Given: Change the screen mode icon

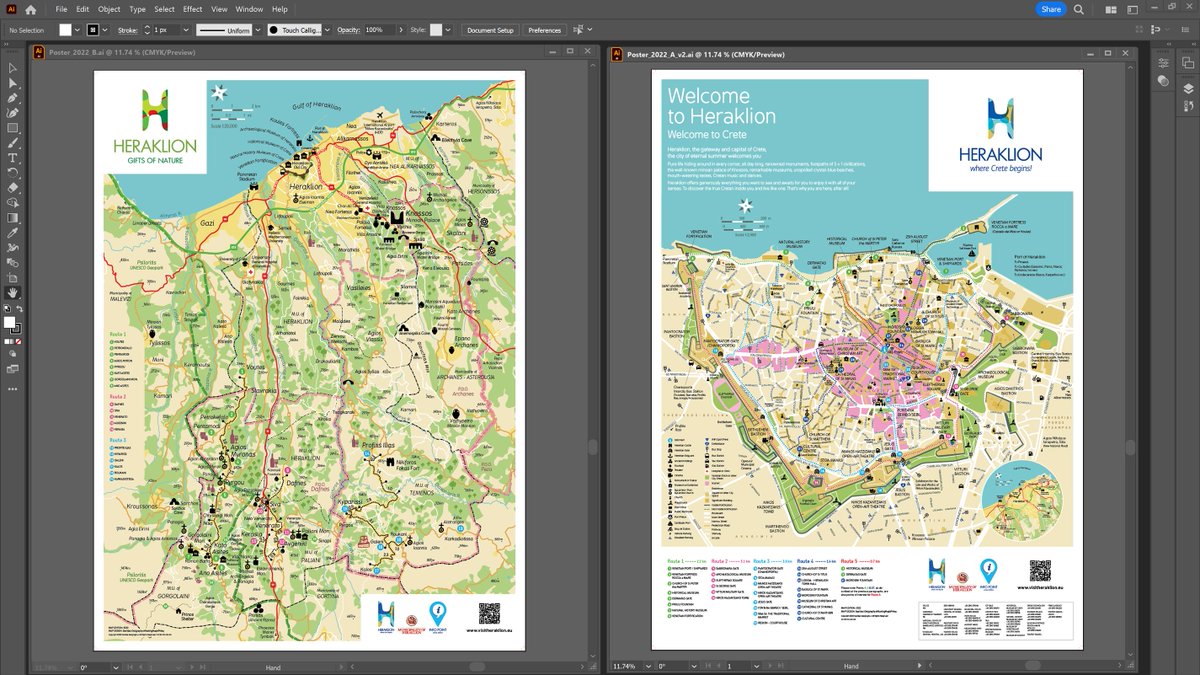Looking at the screenshot, I should 13,369.
